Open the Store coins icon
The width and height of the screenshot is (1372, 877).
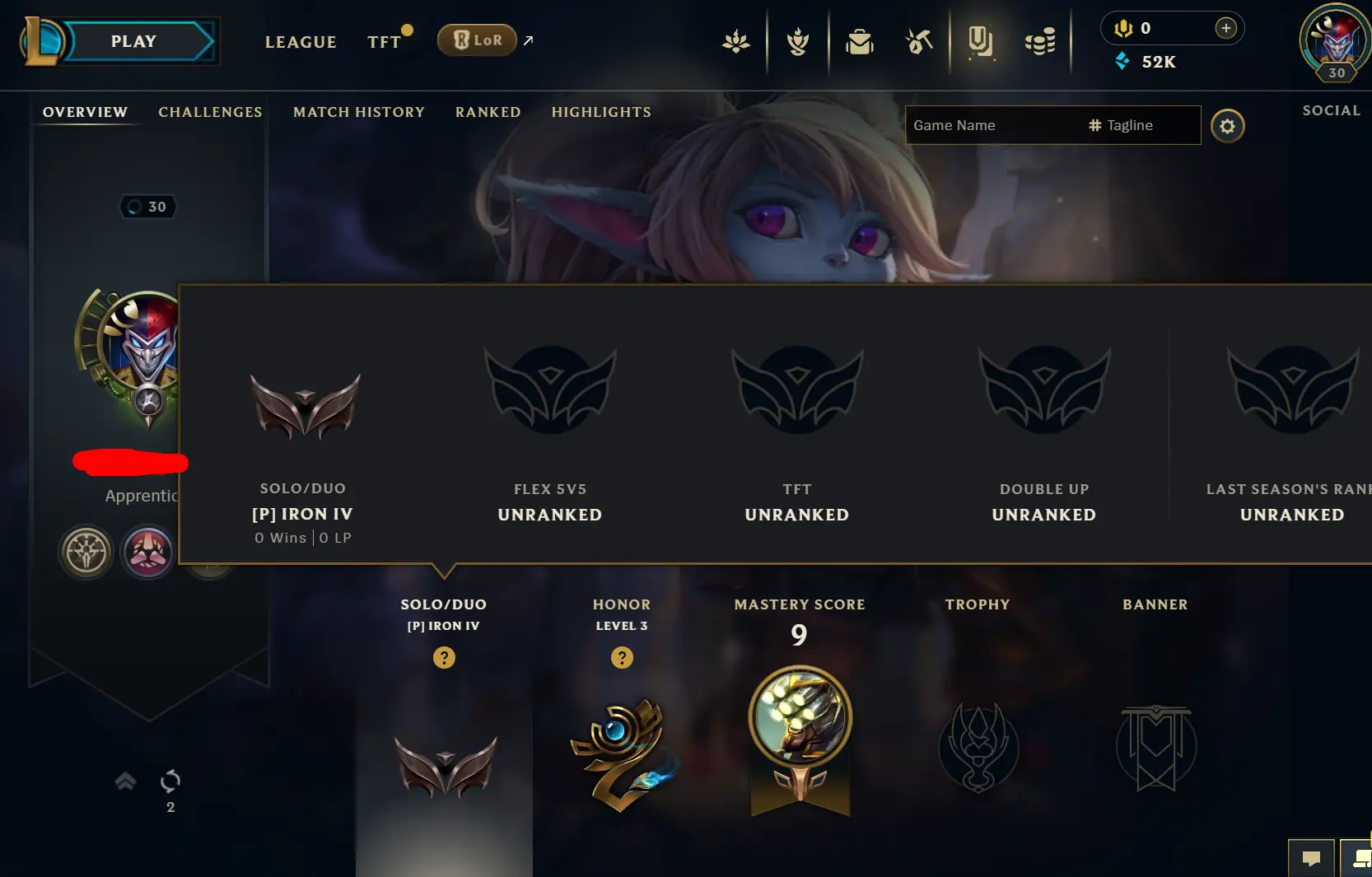[x=1040, y=41]
